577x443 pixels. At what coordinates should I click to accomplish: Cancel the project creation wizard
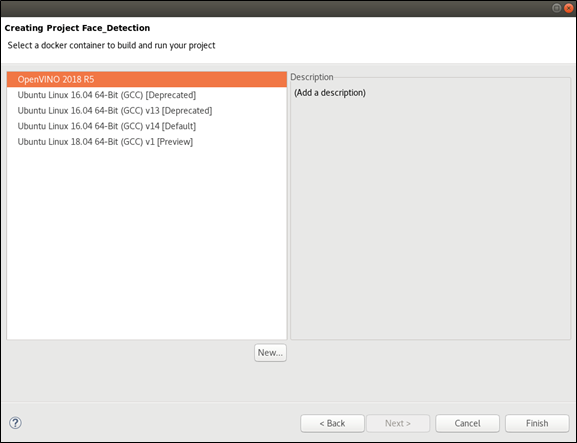click(x=467, y=423)
